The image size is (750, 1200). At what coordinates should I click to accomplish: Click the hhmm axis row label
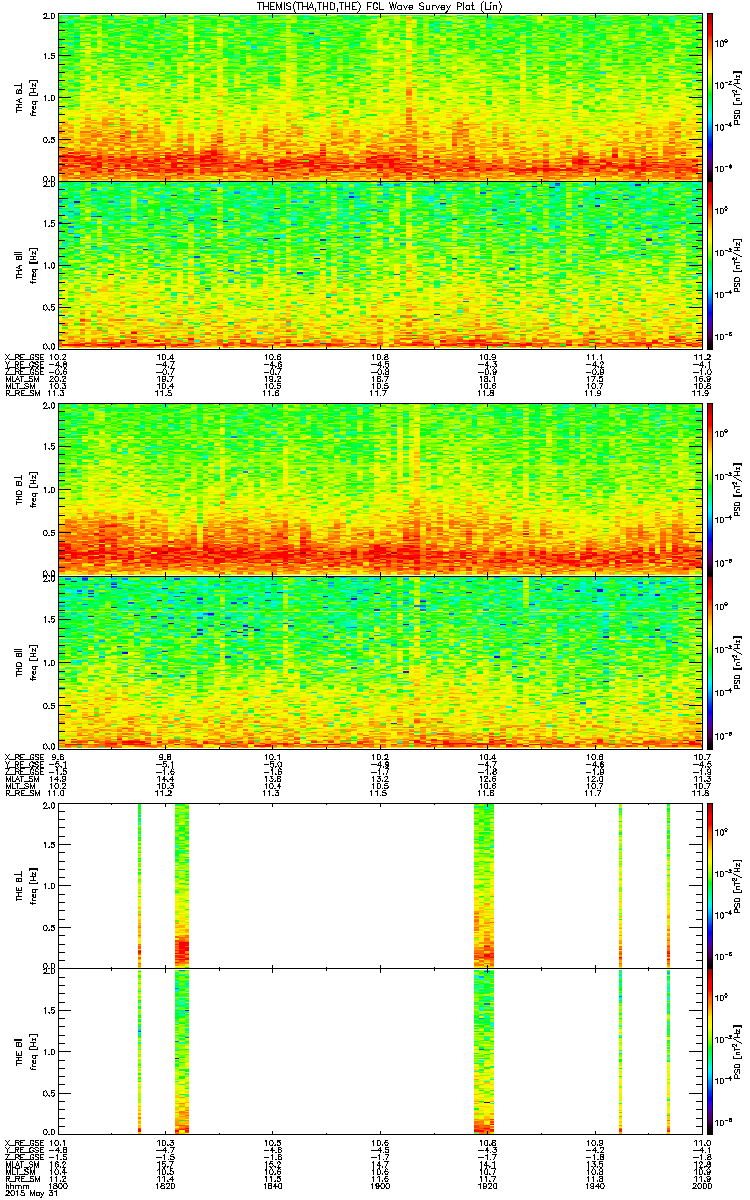pyautogui.click(x=15, y=1187)
